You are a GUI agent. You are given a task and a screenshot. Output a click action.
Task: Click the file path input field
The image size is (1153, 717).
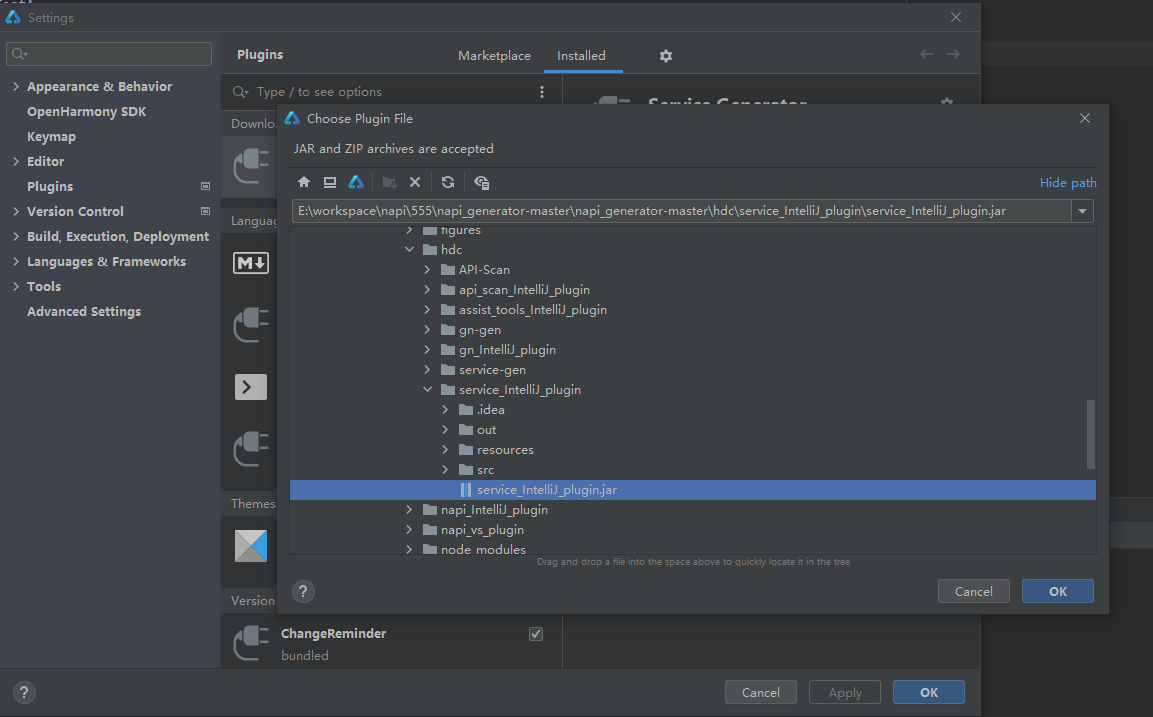click(x=682, y=211)
